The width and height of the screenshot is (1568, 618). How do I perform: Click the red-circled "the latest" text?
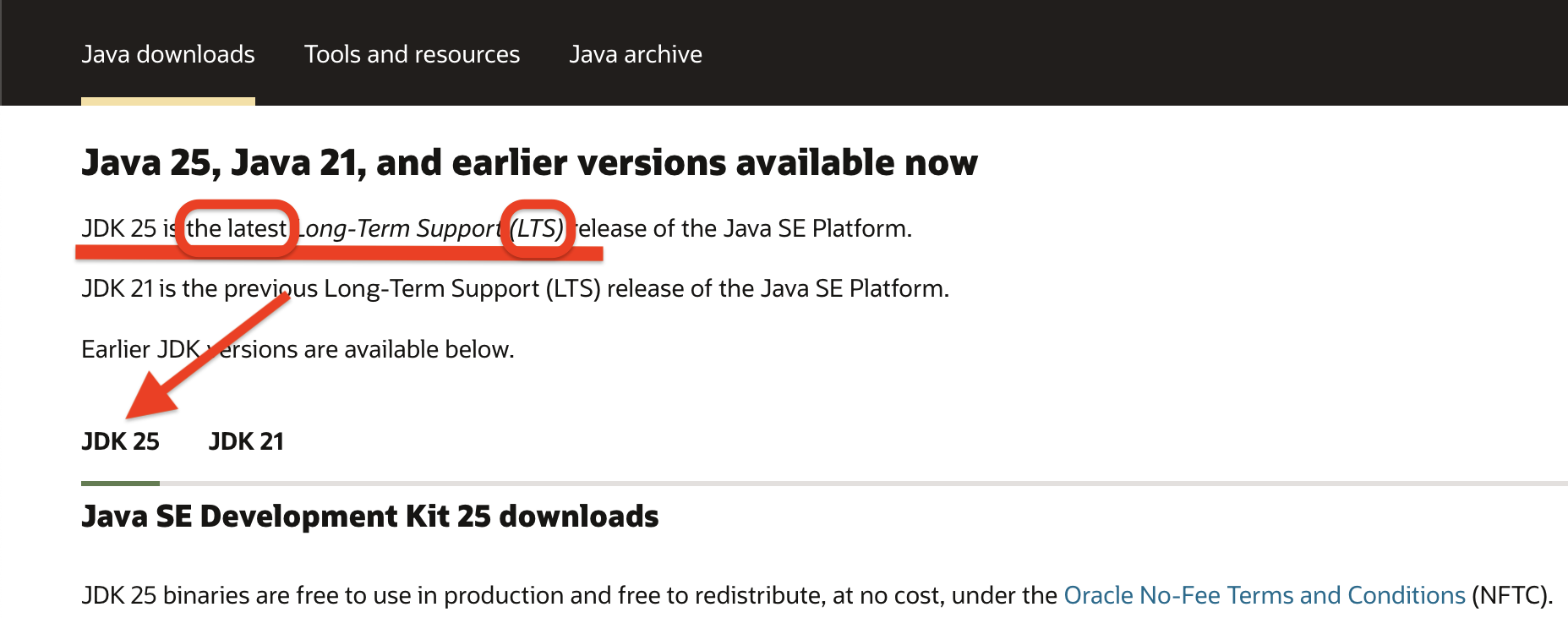point(236,228)
